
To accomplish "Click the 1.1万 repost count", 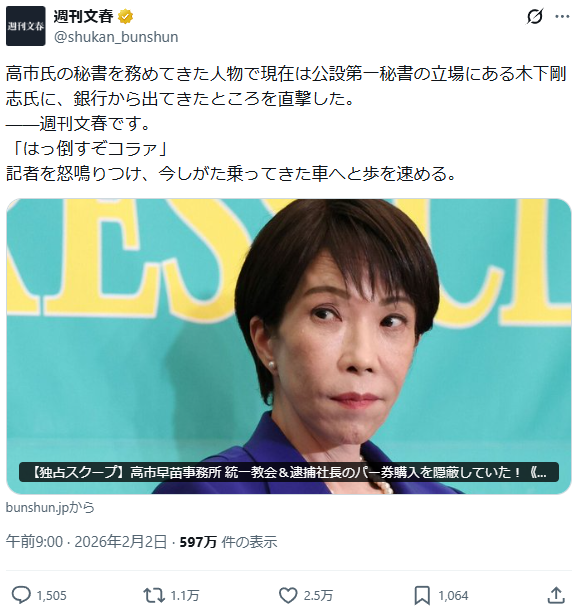I will [x=185, y=596].
